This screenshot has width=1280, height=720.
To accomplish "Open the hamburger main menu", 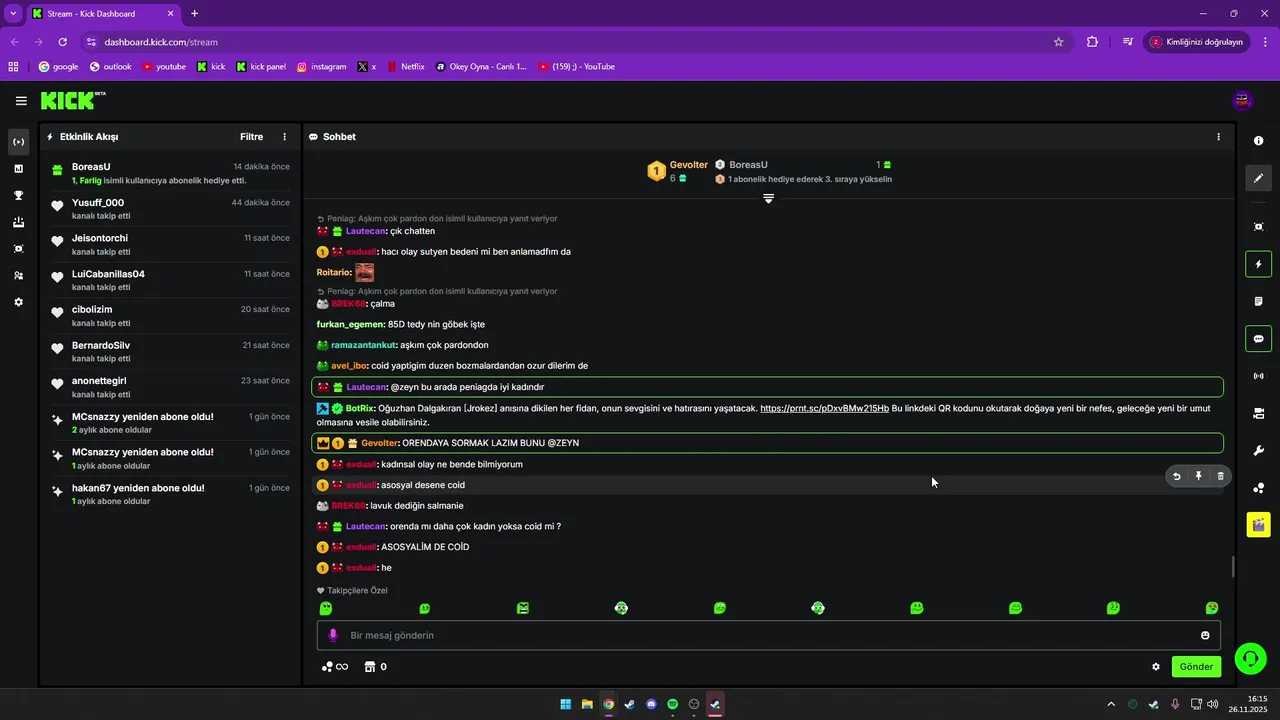I will click(x=21, y=101).
